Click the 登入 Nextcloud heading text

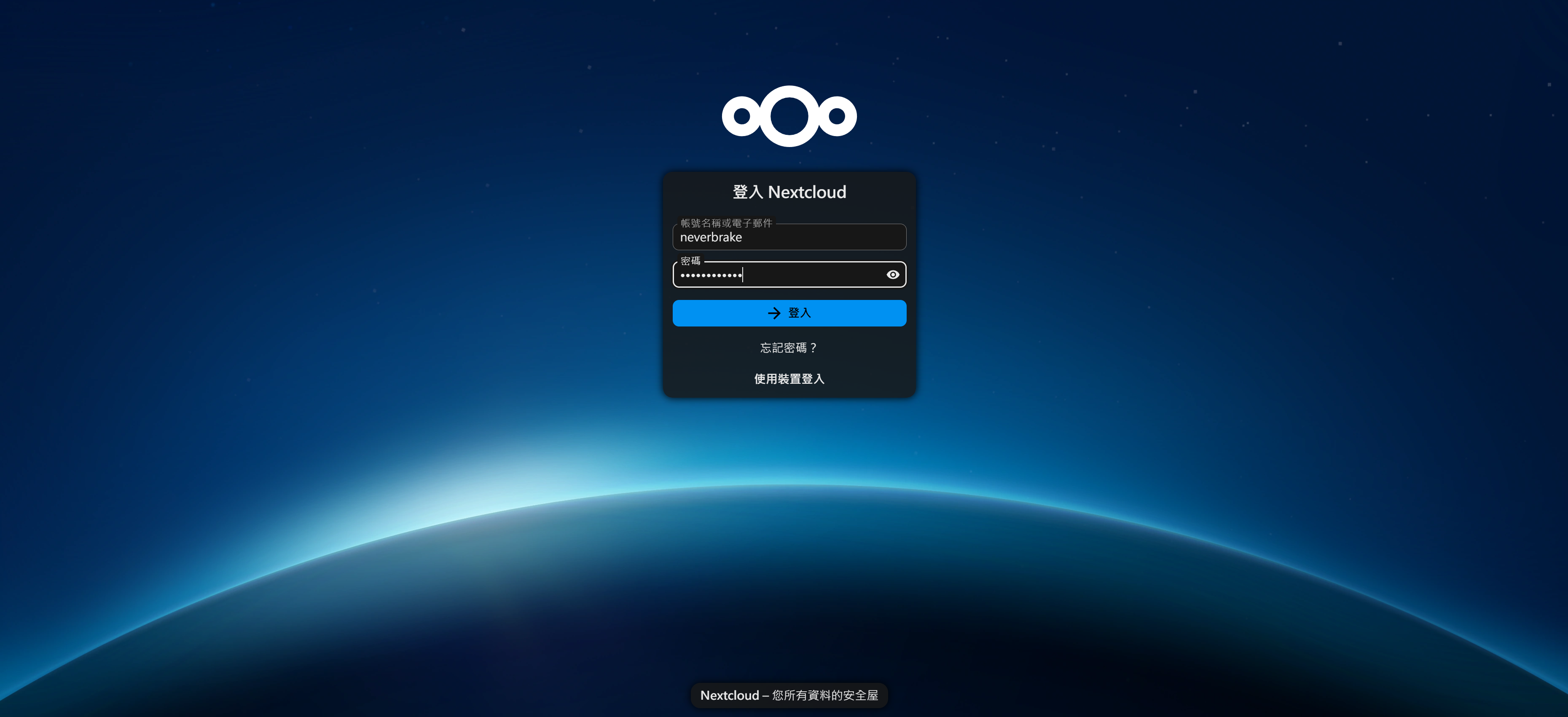[789, 192]
